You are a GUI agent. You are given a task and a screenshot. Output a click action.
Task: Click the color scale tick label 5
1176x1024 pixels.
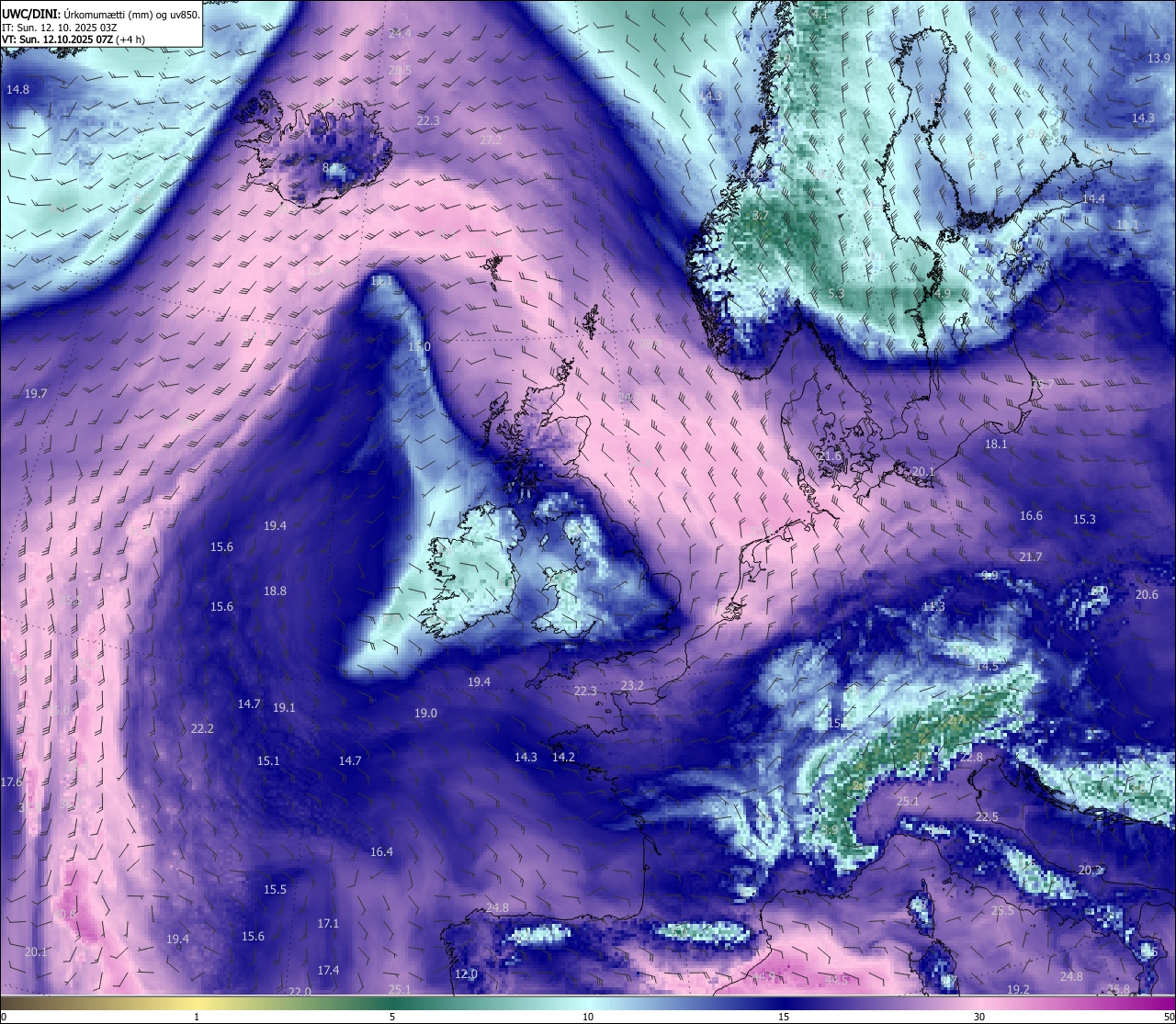(x=392, y=1017)
